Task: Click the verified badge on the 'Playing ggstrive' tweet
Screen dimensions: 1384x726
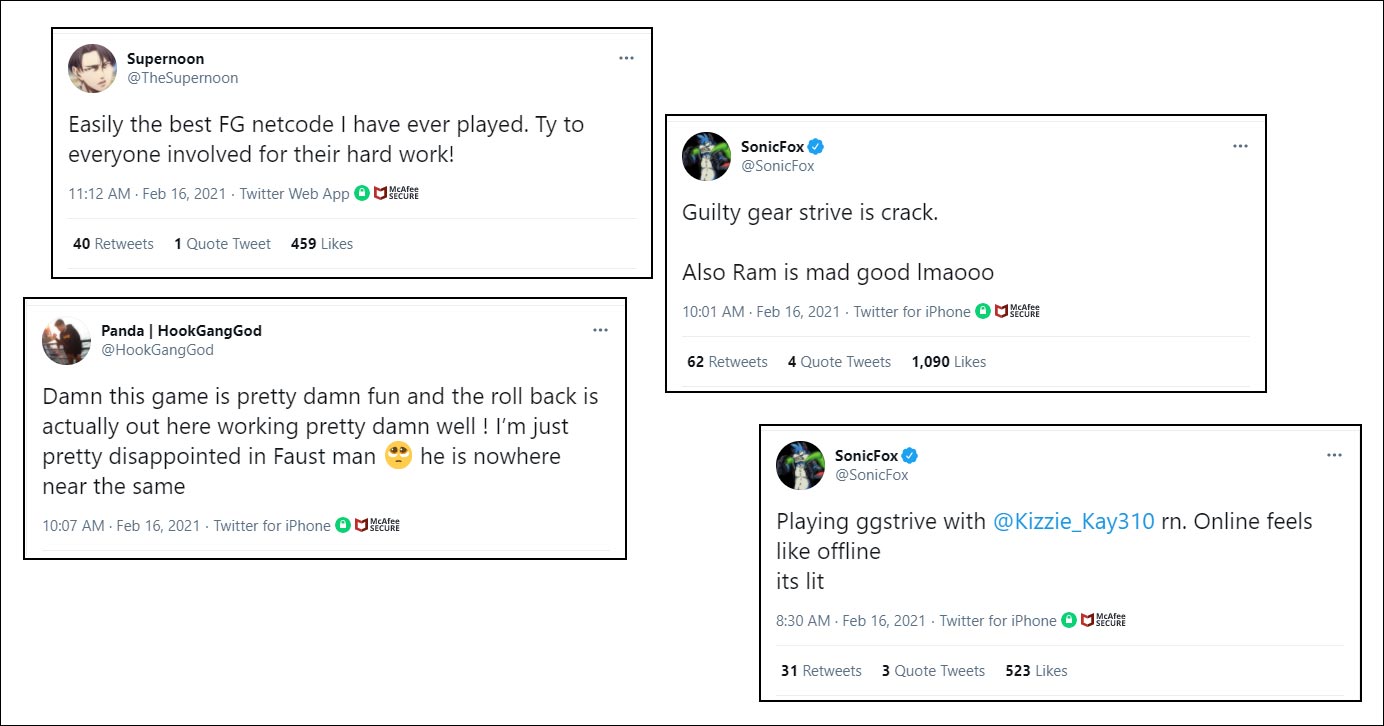Action: pyautogui.click(x=910, y=456)
